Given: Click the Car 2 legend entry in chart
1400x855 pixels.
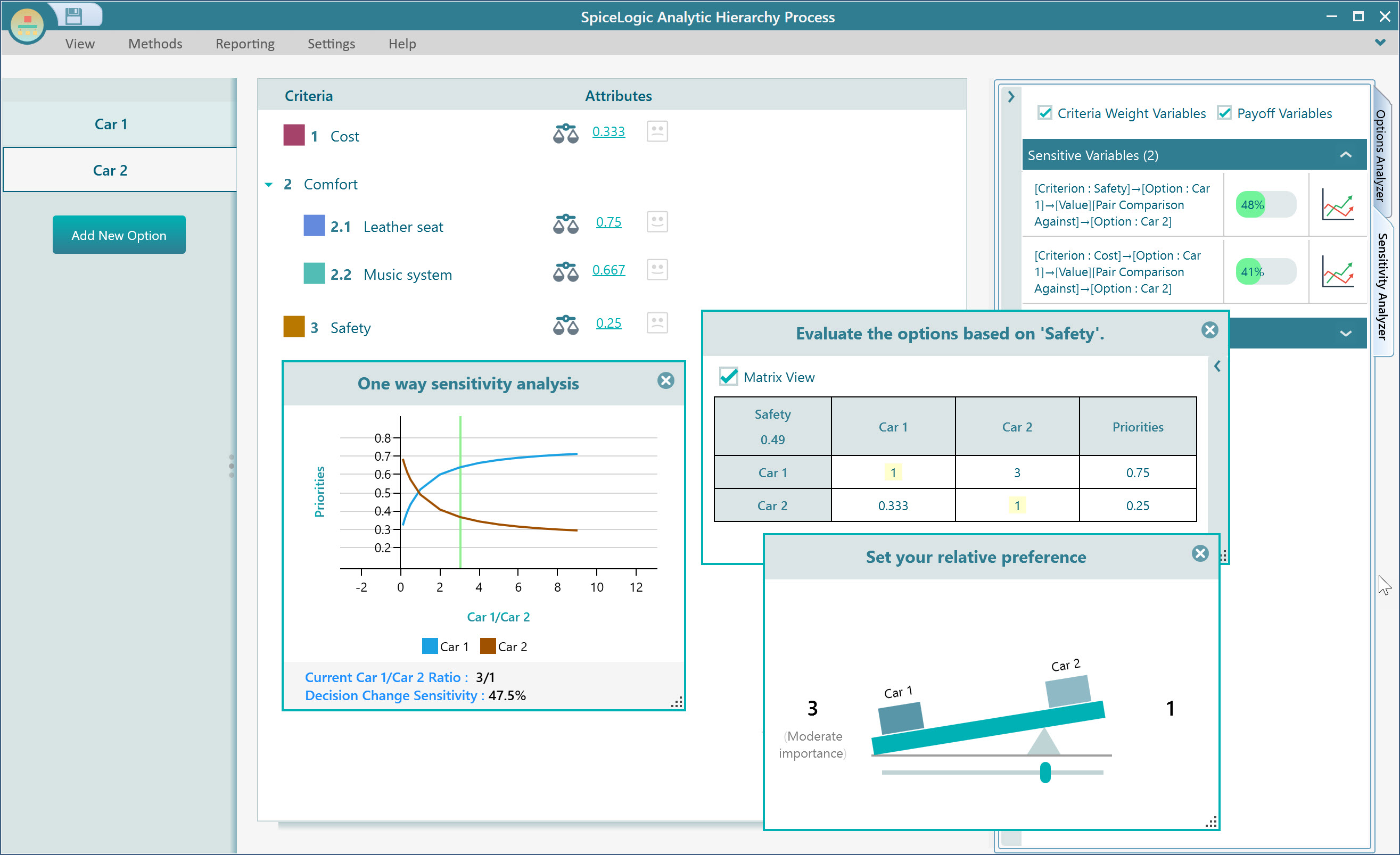Looking at the screenshot, I should pos(504,646).
